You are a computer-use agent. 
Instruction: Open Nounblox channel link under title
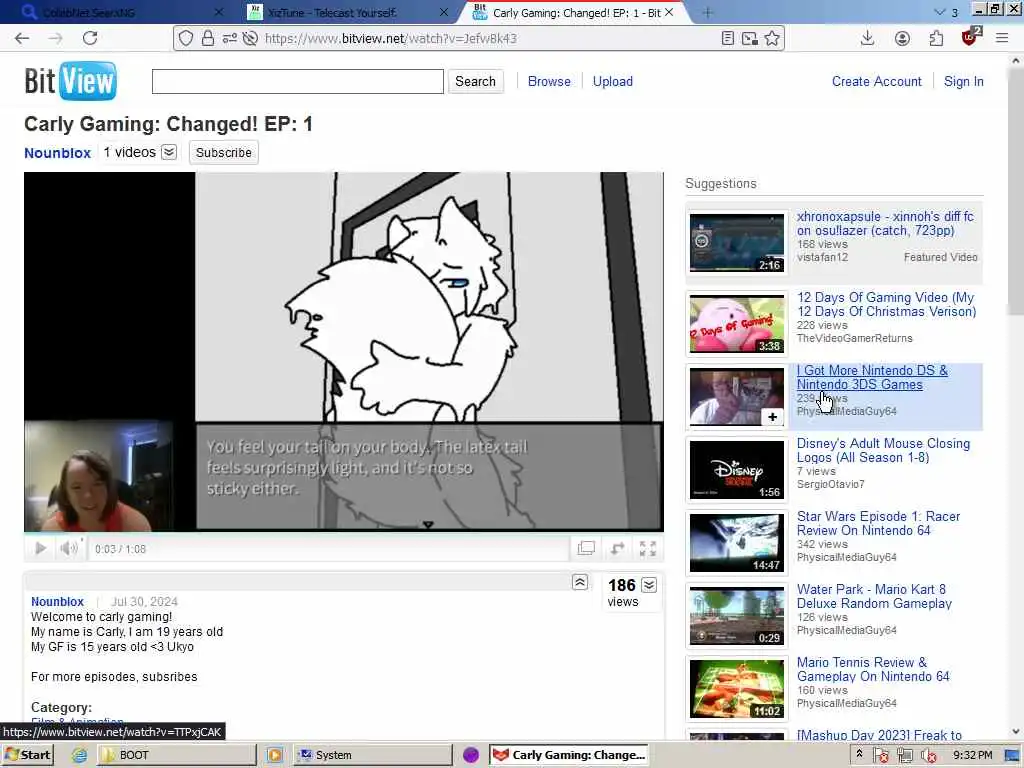coord(57,153)
